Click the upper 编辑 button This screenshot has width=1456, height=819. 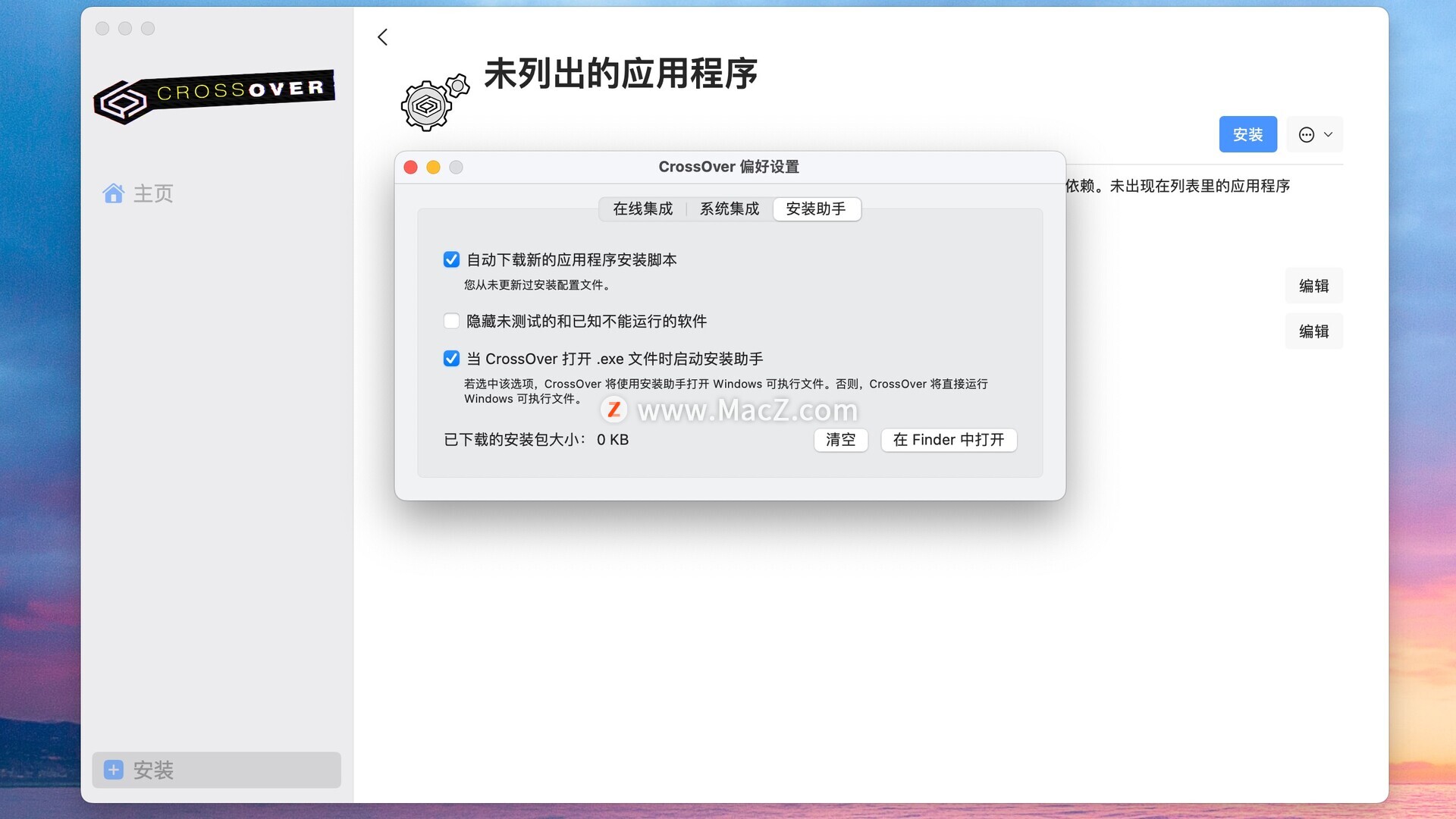1313,286
